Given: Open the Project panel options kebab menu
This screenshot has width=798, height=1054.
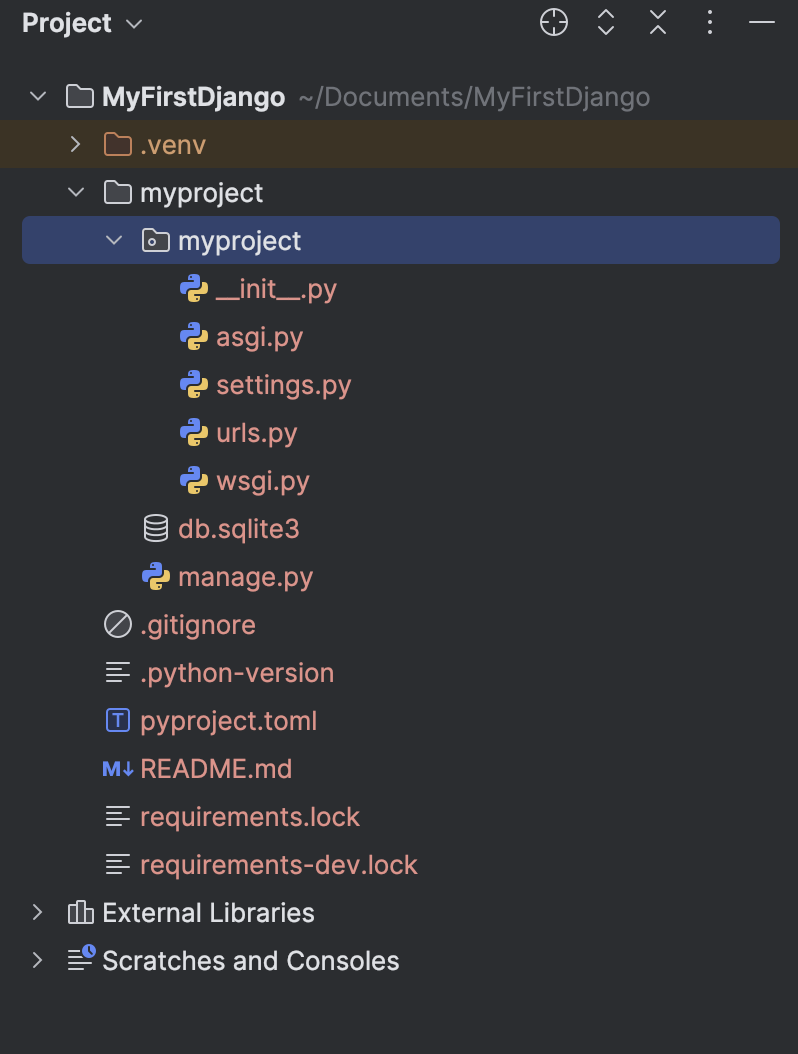Looking at the screenshot, I should (710, 23).
